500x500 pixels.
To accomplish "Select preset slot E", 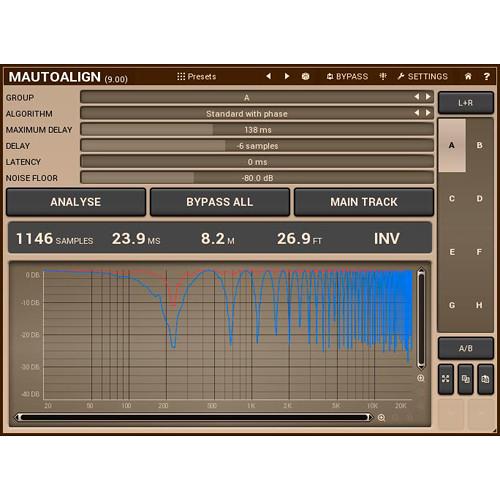I will click(452, 252).
